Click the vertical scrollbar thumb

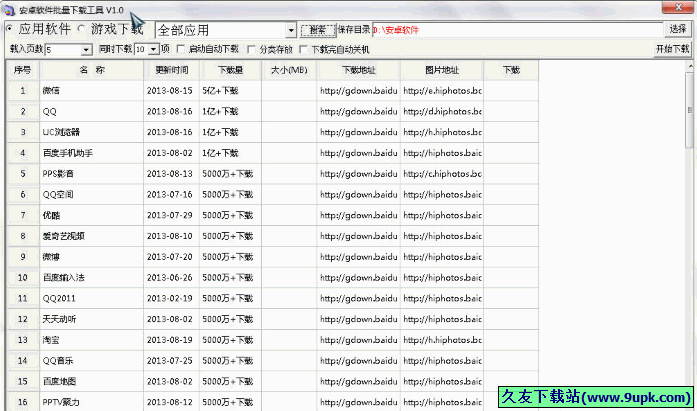[689, 110]
